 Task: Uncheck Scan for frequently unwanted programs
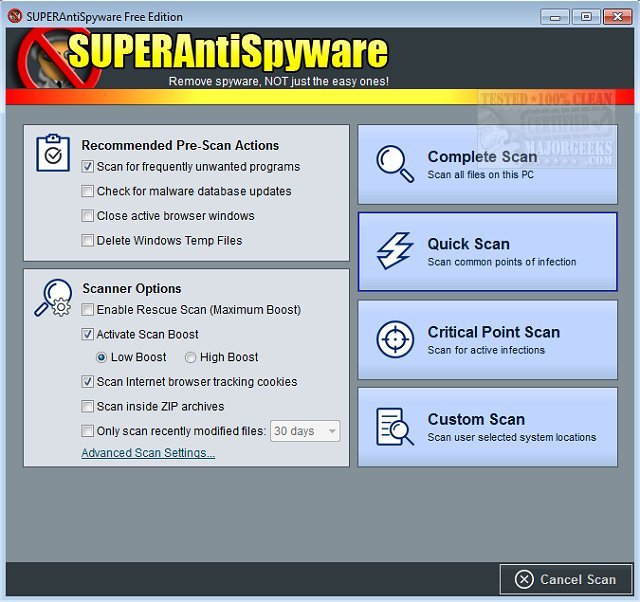[x=87, y=167]
